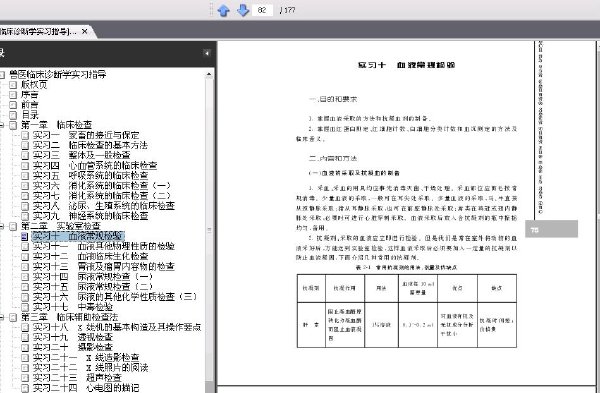
Task: Open bookmark 第三章 临床辅助检查法
Action: coord(69,317)
